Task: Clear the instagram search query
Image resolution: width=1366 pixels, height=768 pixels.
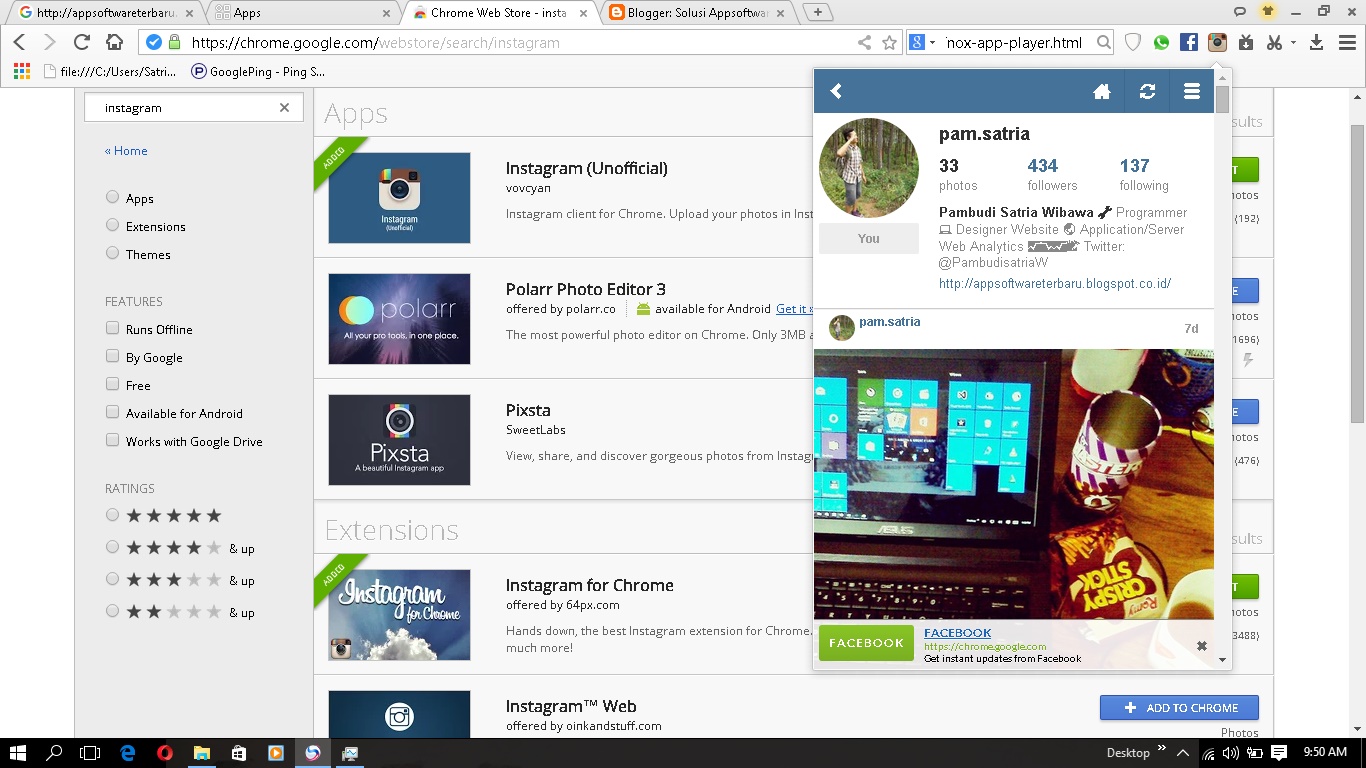Action: click(284, 107)
